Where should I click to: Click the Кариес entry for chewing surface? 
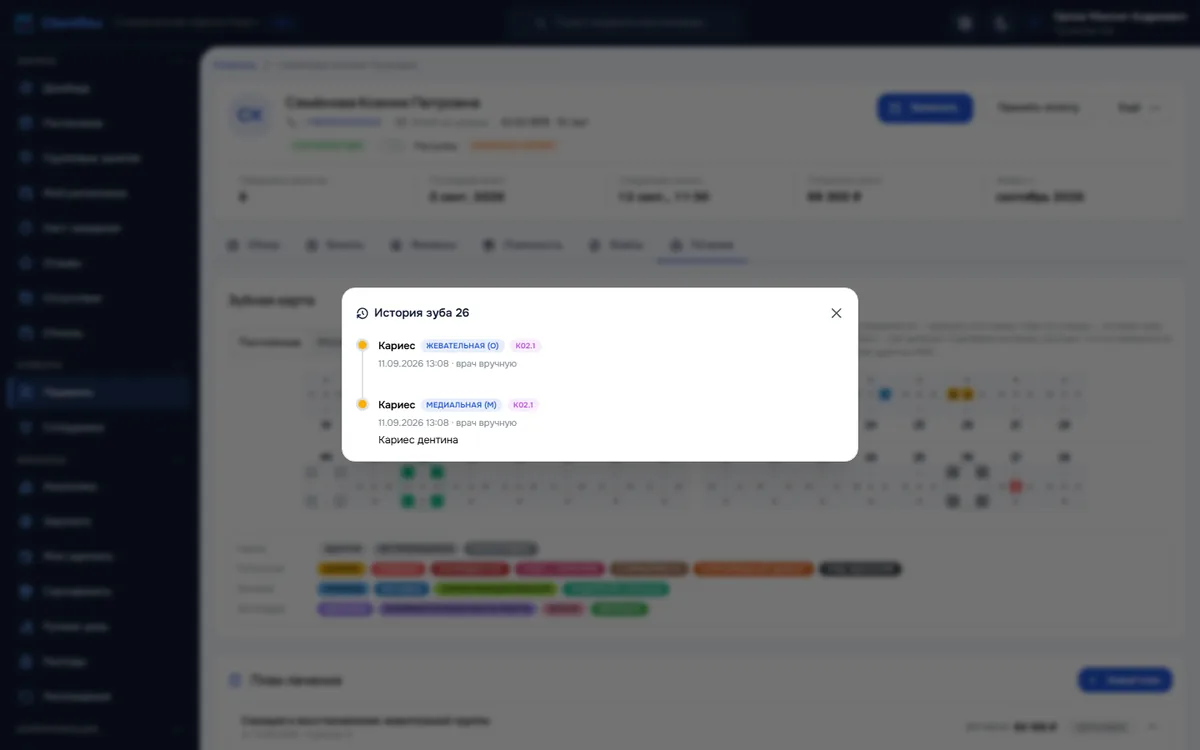[396, 346]
